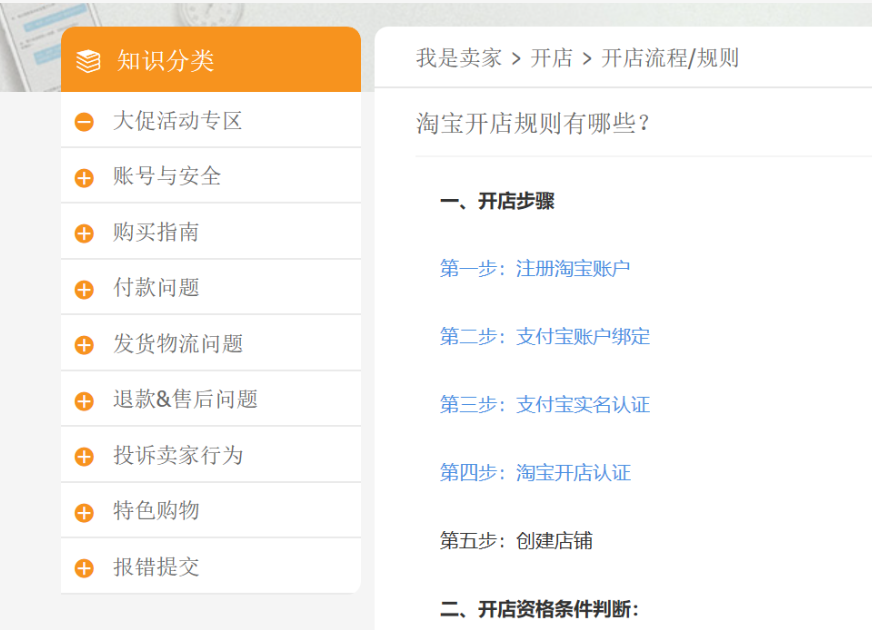The height and width of the screenshot is (635, 872).
Task: Expand the 退款&售后问题 plus icon
Action: (x=84, y=401)
